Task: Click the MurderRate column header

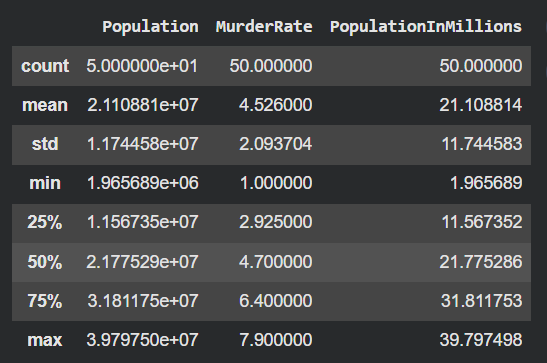Action: pos(264,27)
